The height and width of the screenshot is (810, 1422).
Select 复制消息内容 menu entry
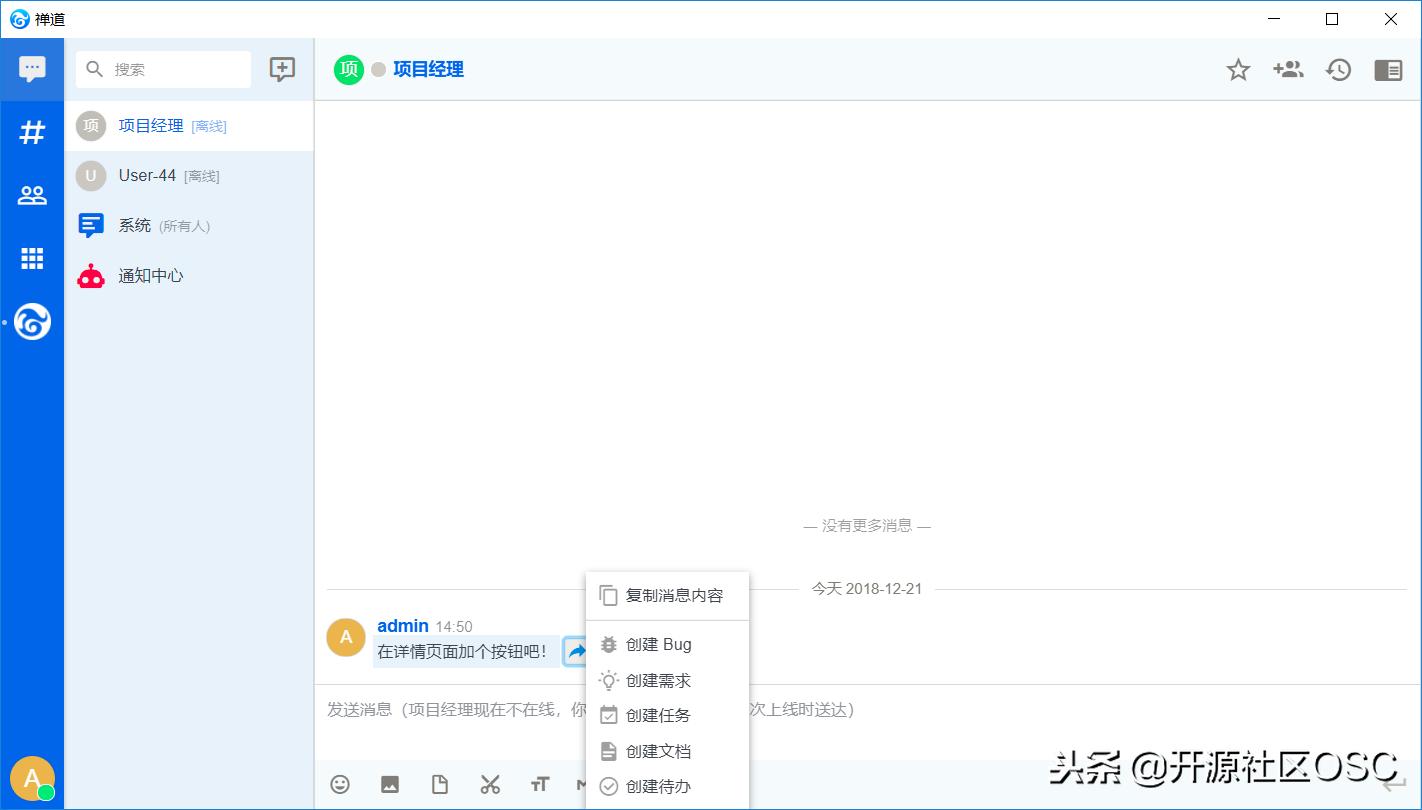click(x=667, y=596)
